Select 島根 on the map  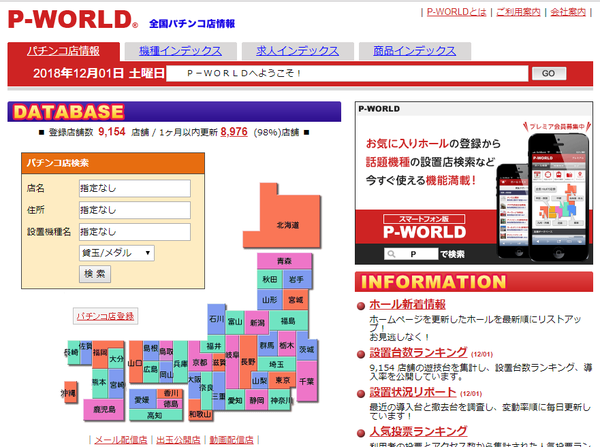151,348
